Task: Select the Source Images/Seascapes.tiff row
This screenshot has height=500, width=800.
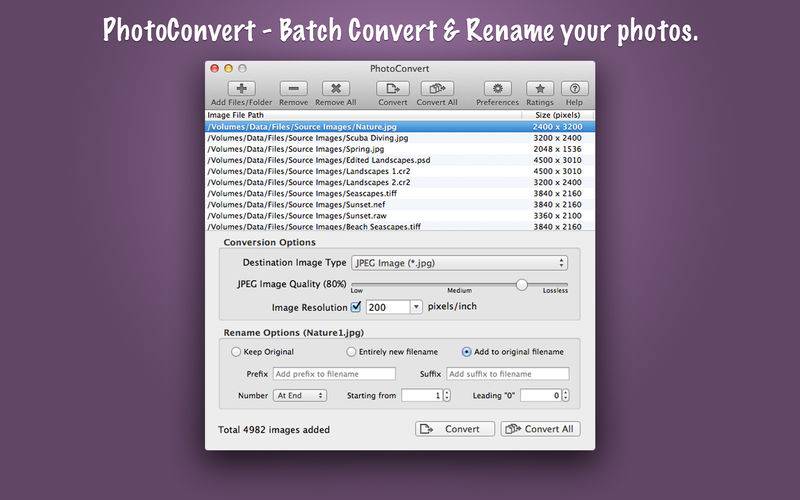Action: click(400, 193)
